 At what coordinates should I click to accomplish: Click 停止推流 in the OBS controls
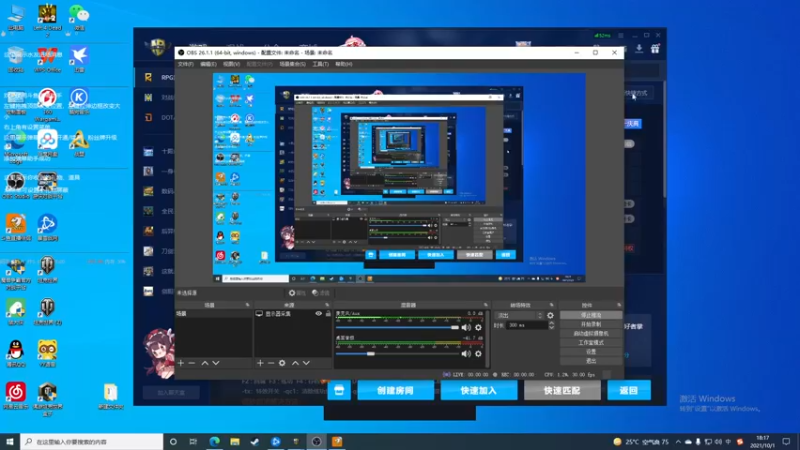click(591, 315)
